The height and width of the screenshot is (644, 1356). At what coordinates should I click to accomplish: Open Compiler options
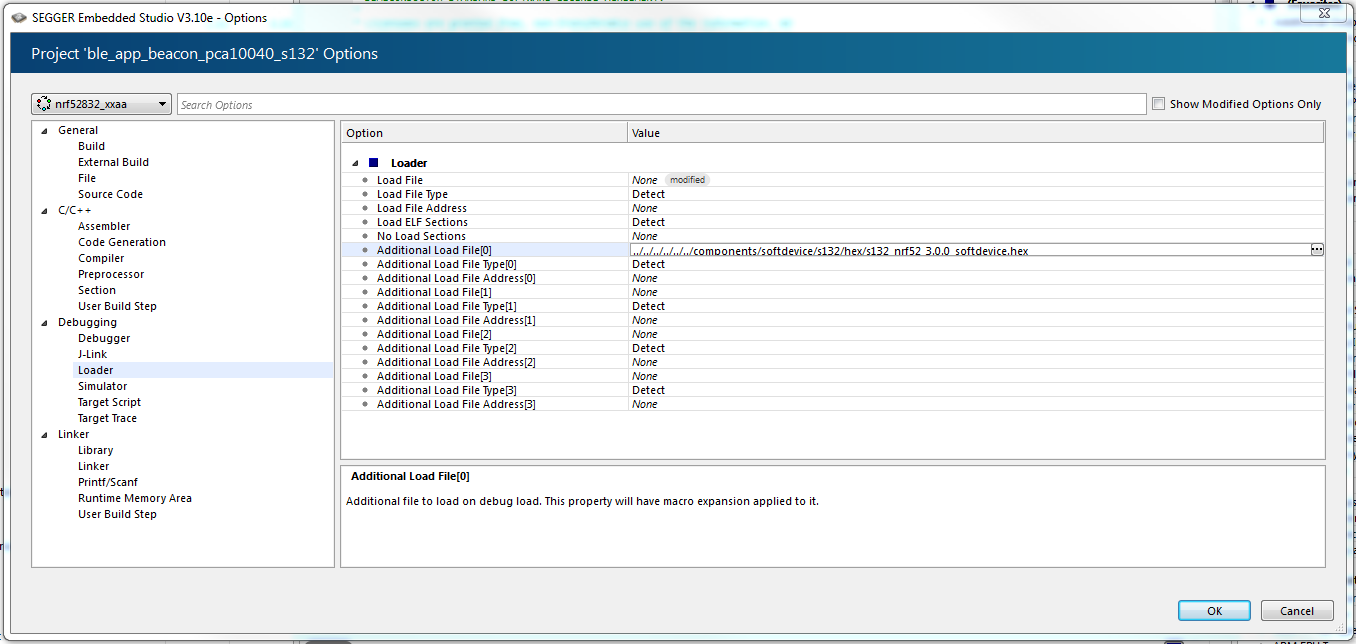[x=101, y=258]
